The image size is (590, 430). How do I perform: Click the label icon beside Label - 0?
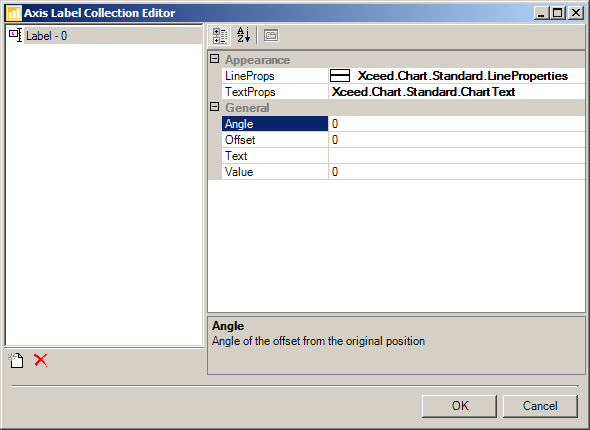coord(15,35)
